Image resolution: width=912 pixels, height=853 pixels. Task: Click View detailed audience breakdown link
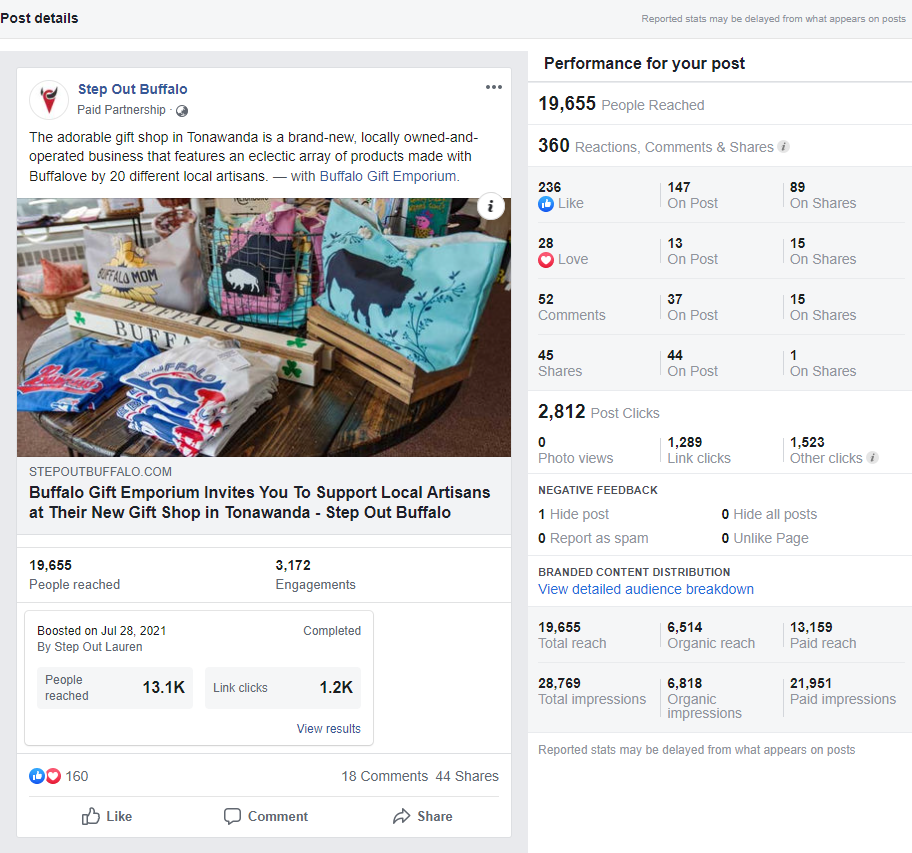click(x=646, y=589)
